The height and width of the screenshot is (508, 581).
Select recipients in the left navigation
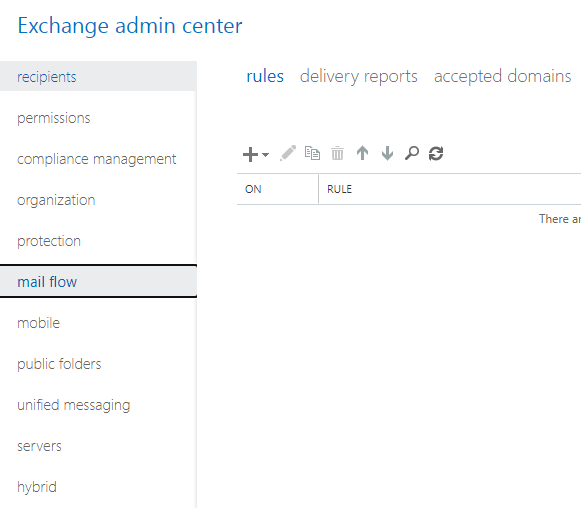pyautogui.click(x=98, y=77)
